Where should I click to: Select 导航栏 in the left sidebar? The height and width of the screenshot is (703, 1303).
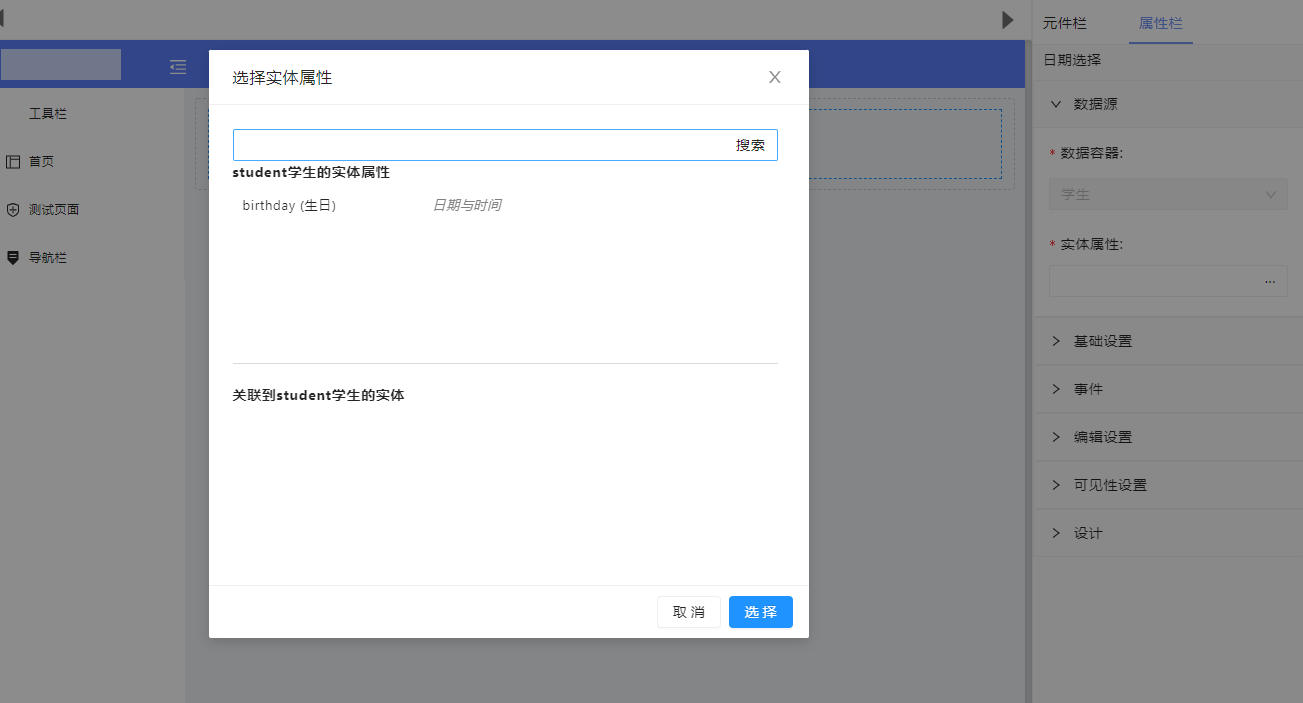point(47,258)
